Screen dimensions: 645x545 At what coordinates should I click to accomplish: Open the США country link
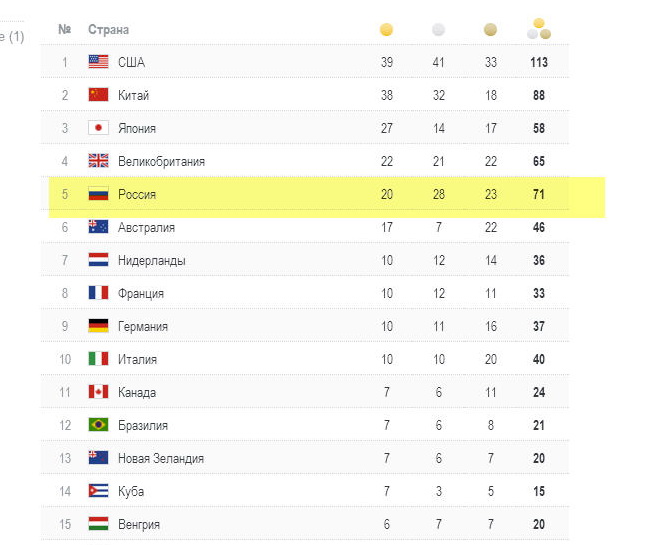tap(131, 62)
